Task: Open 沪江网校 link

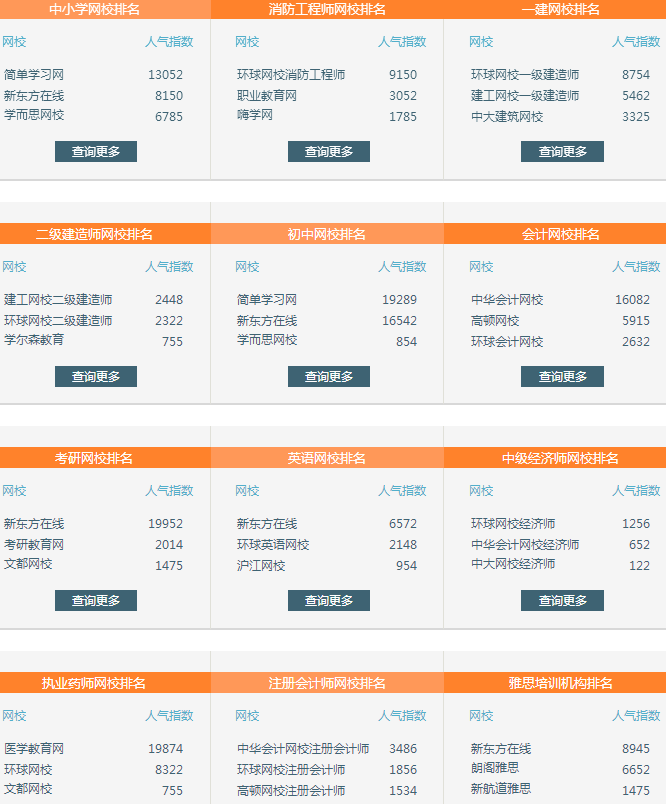Action: [261, 566]
